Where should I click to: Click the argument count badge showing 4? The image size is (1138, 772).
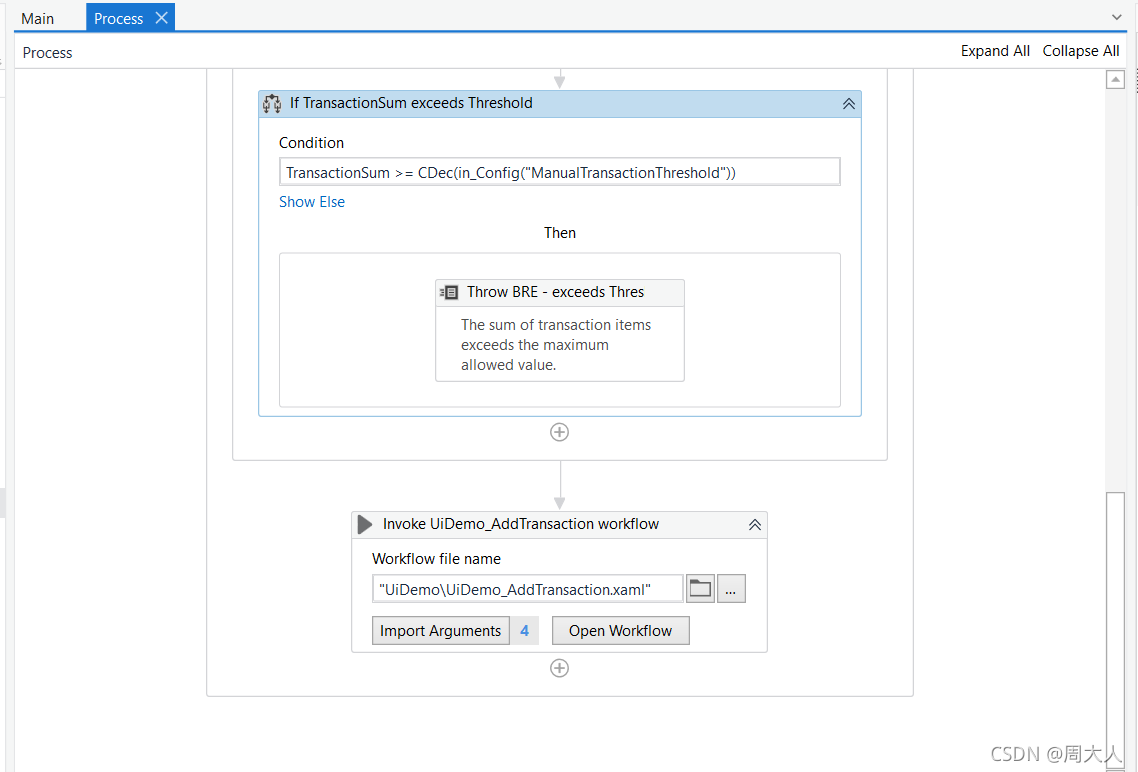(x=524, y=630)
